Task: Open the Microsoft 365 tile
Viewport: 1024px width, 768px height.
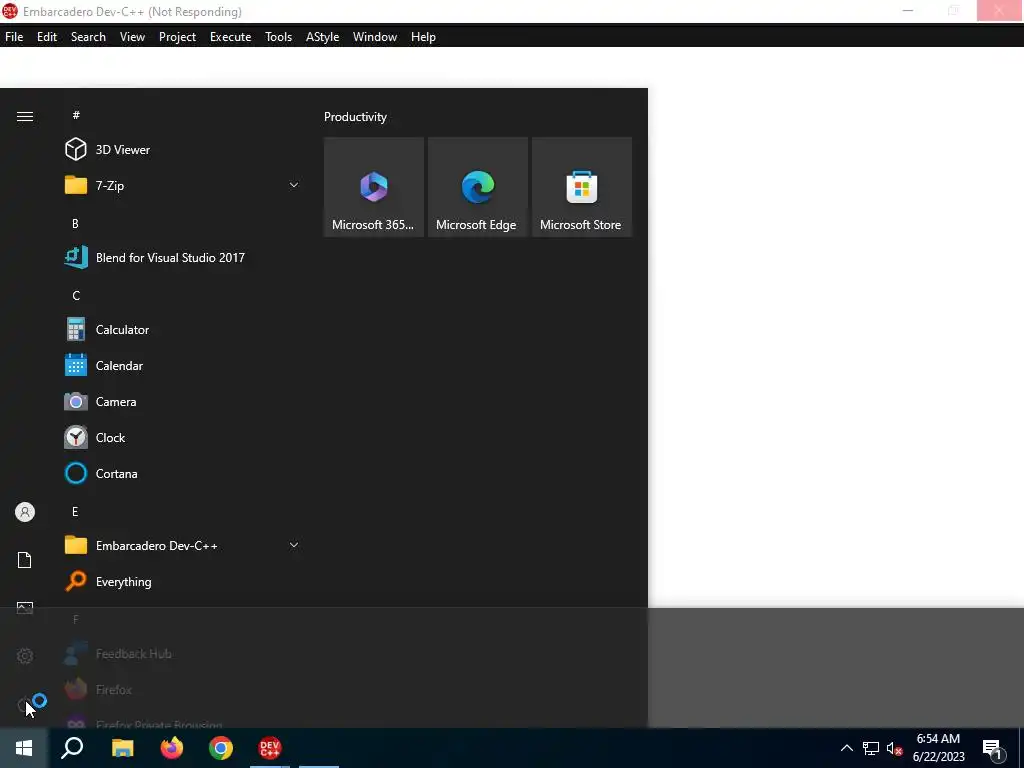Action: (x=374, y=187)
